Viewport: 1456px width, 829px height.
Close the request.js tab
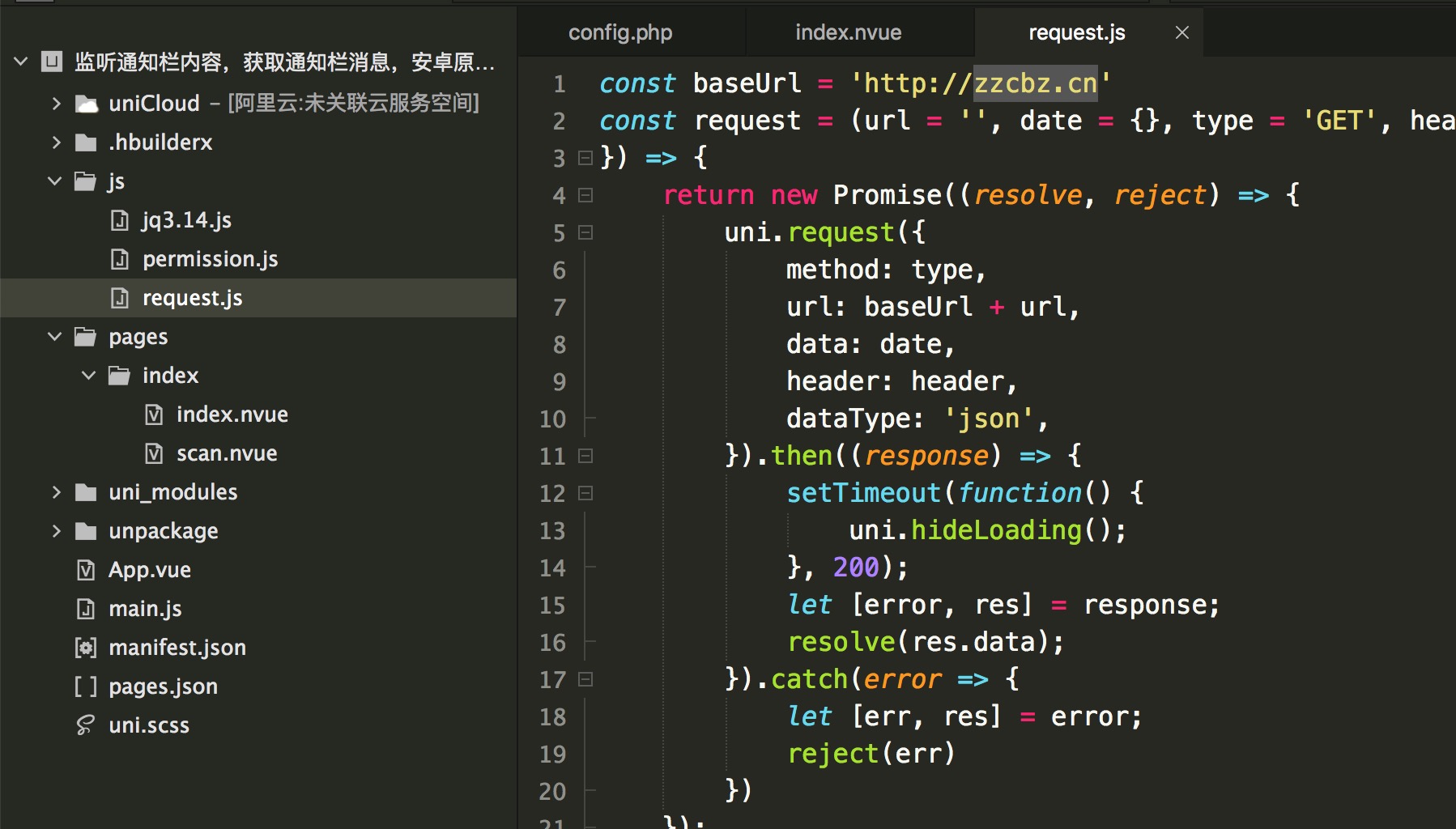coord(1181,32)
